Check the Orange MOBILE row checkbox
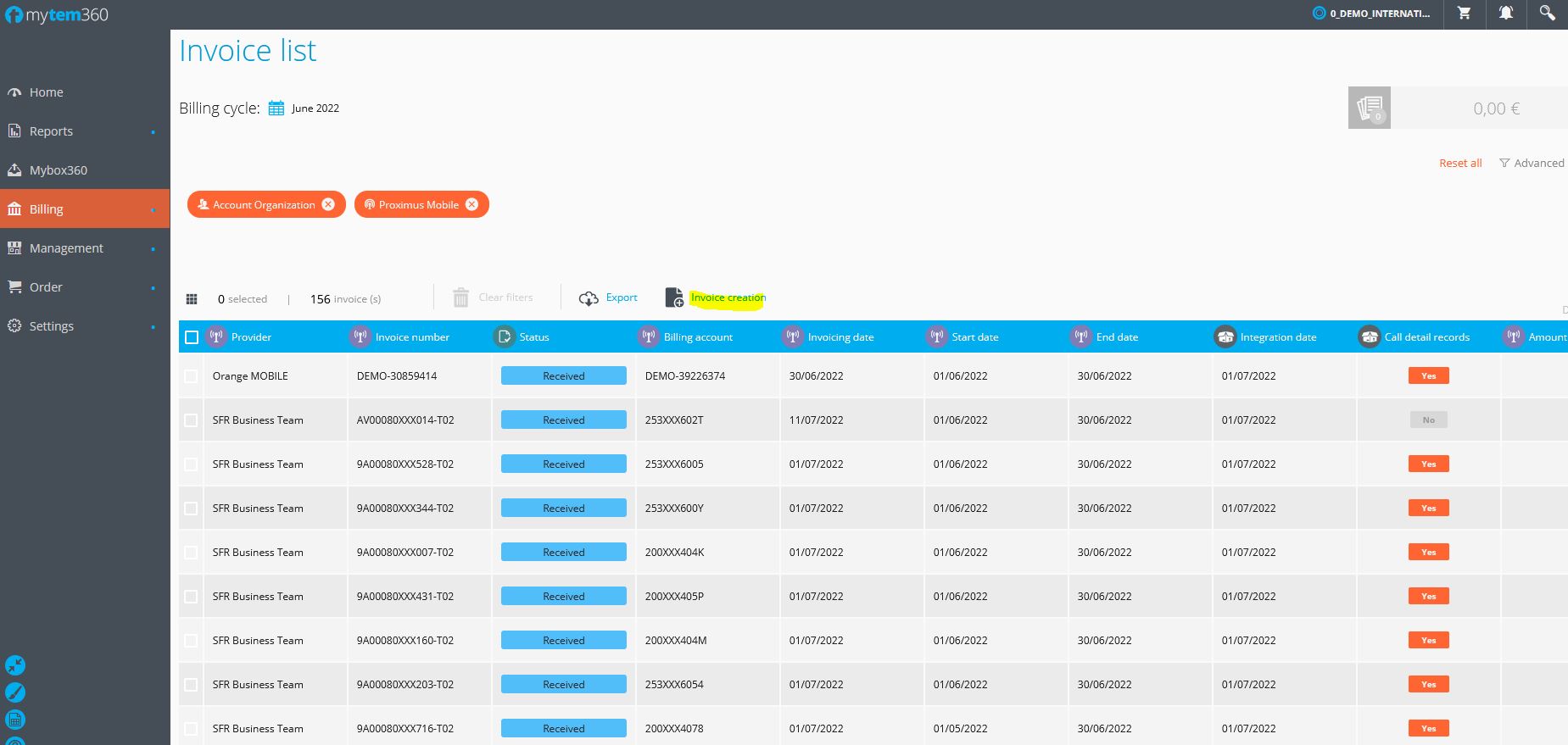Image resolution: width=1568 pixels, height=745 pixels. pyautogui.click(x=191, y=376)
